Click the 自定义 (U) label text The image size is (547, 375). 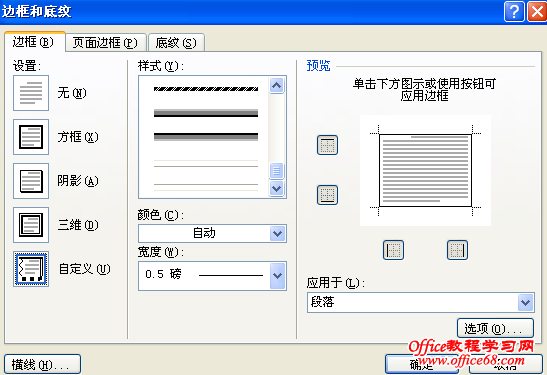(x=84, y=269)
